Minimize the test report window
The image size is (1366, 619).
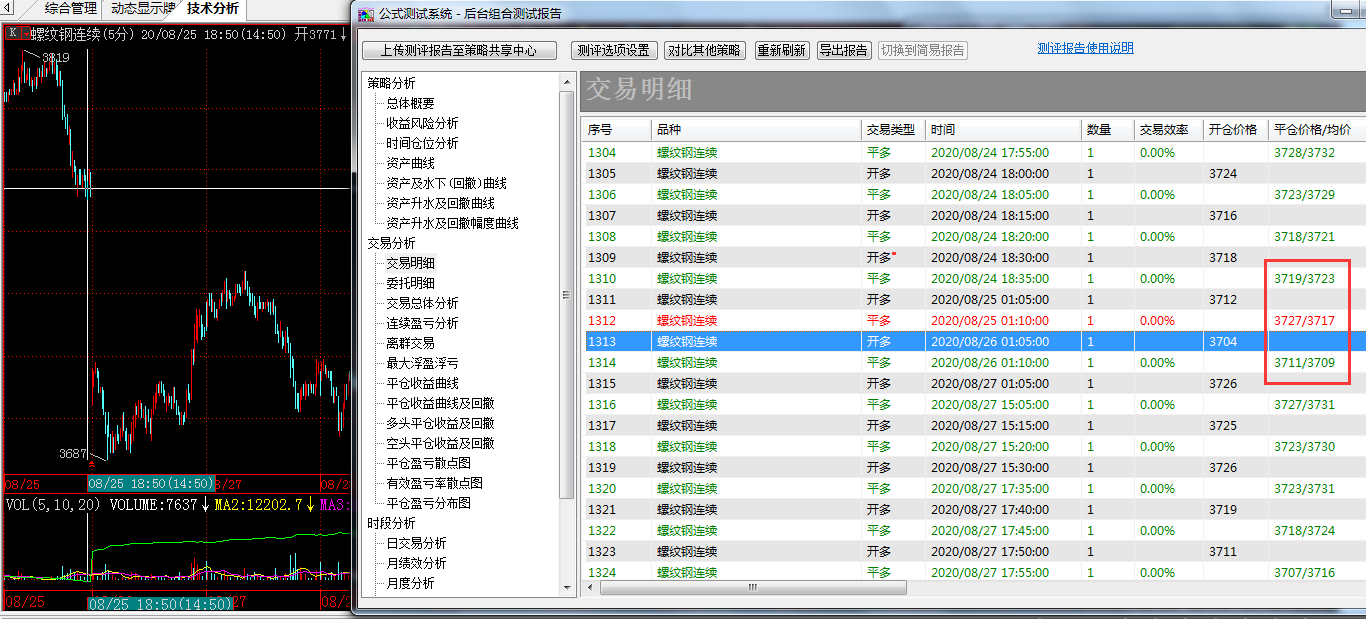click(x=1347, y=10)
